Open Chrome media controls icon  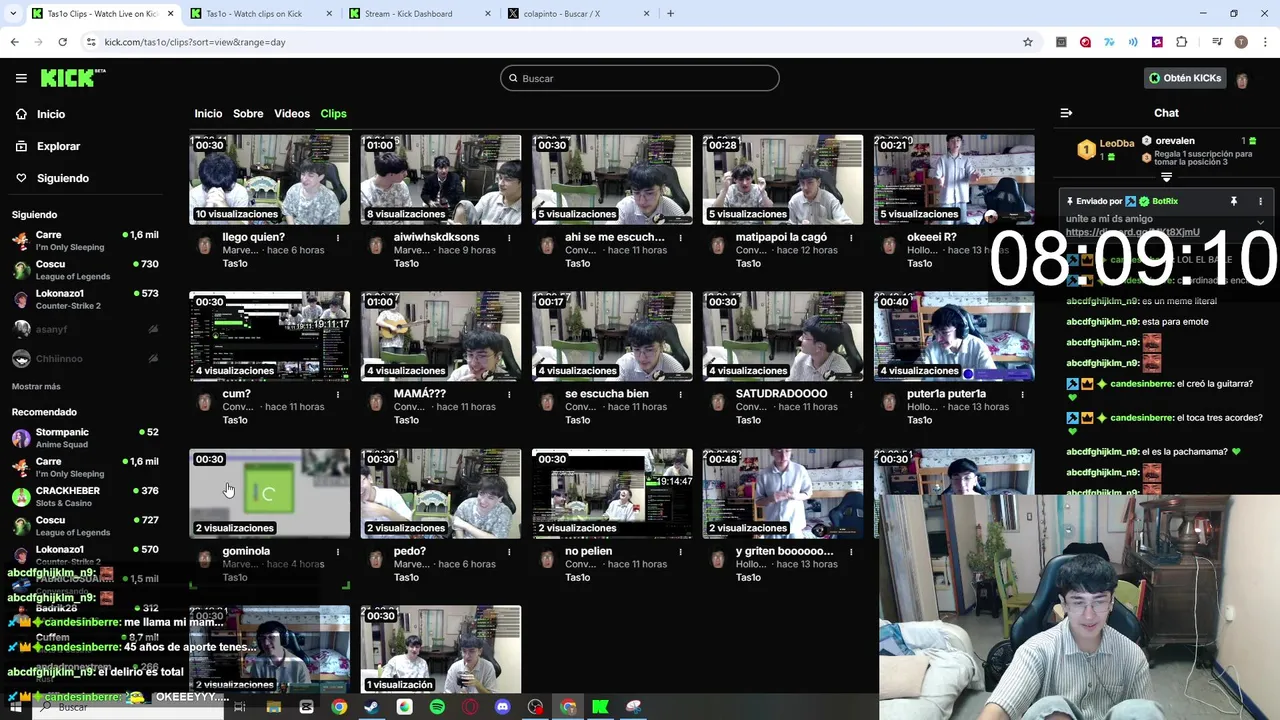click(x=1217, y=42)
